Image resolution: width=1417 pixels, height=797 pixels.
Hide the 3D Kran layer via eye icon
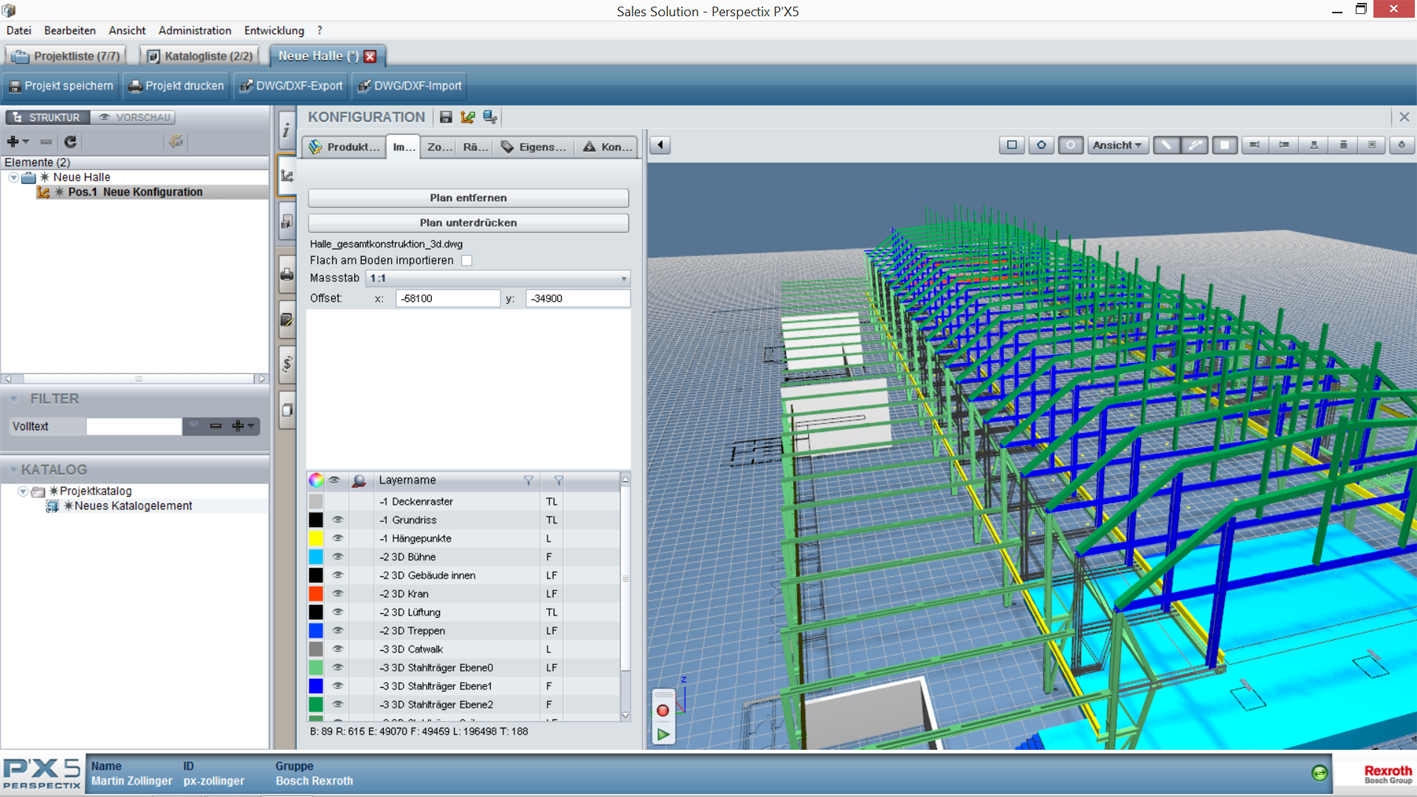[x=337, y=594]
